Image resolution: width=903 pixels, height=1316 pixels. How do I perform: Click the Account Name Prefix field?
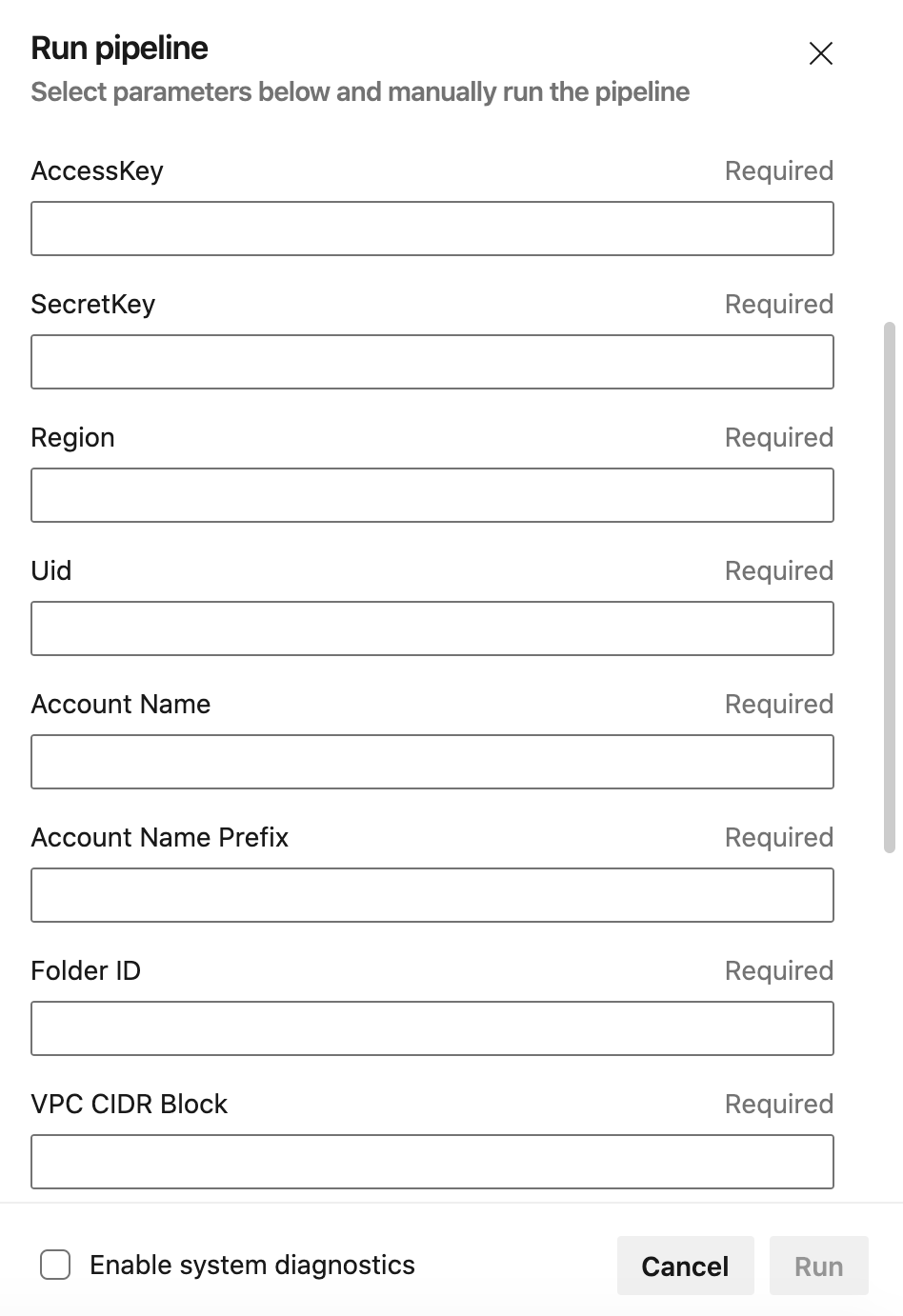432,895
